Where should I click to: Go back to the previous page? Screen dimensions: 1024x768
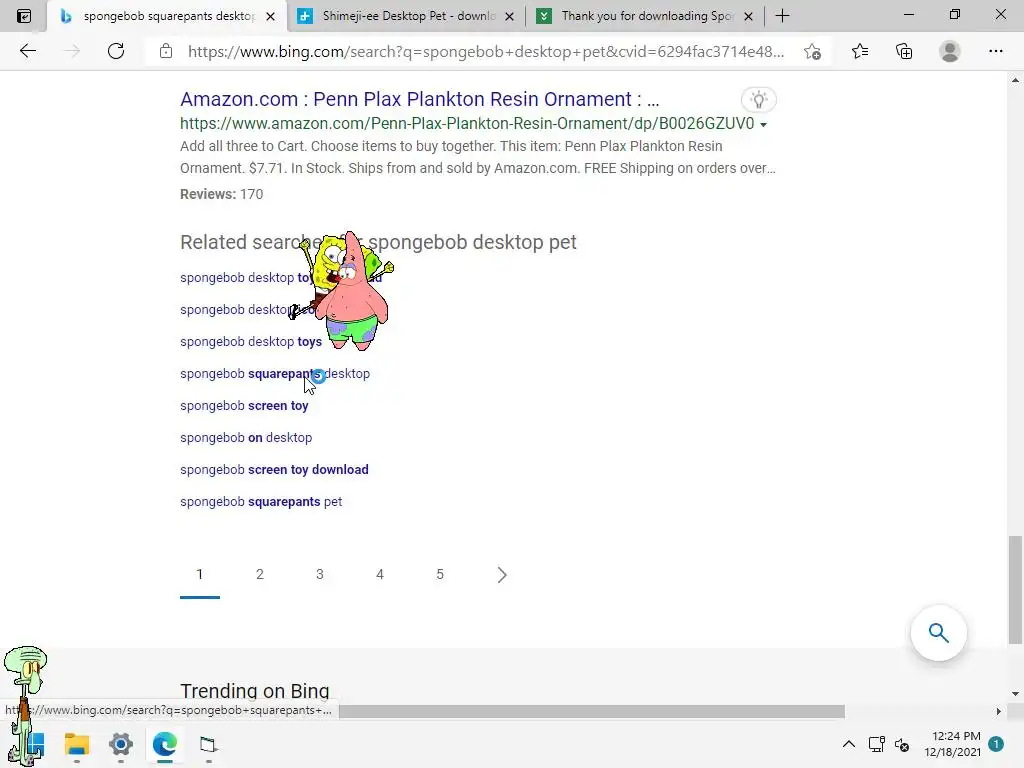27,51
